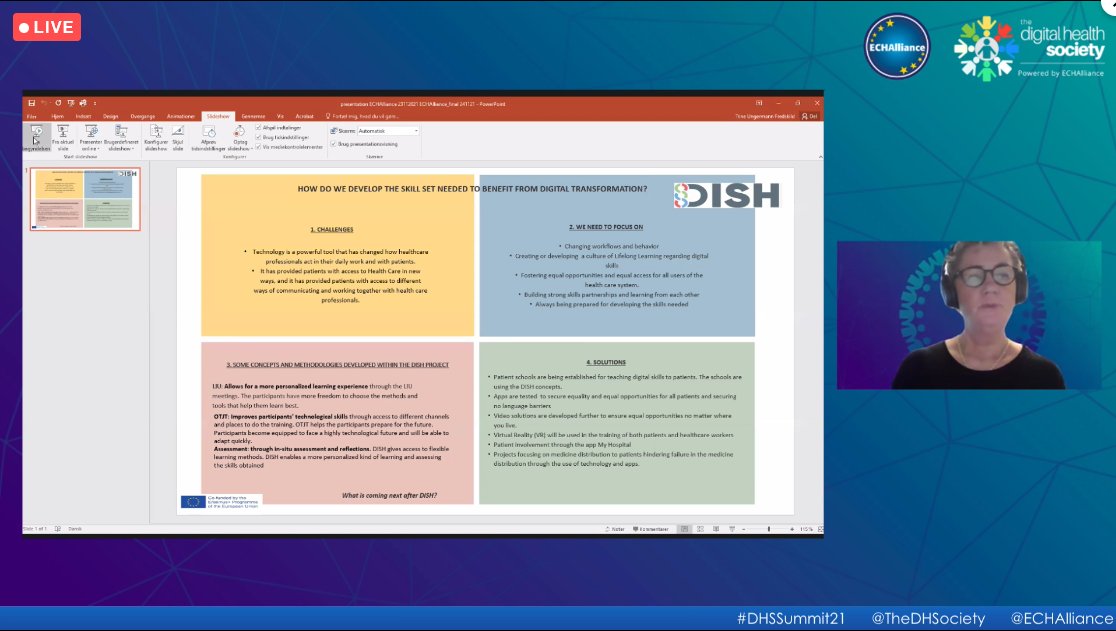1116x631 pixels.
Task: Switch to Slide Sorter view icon
Action: [700, 529]
